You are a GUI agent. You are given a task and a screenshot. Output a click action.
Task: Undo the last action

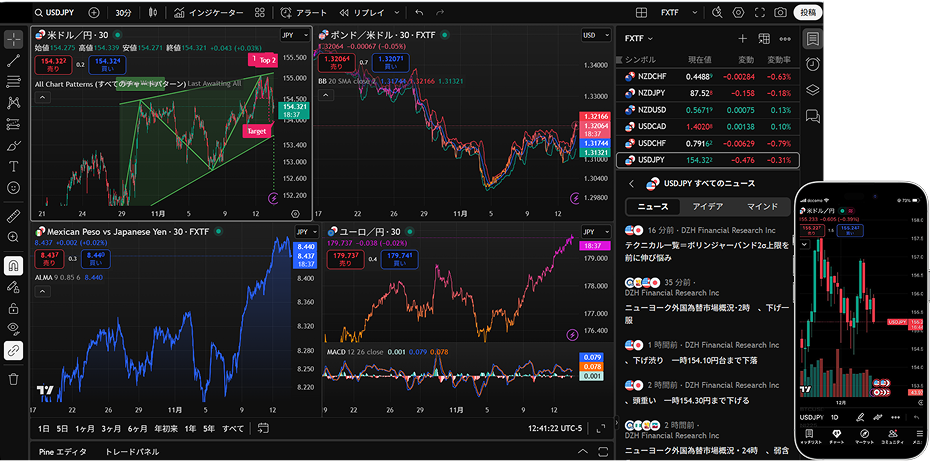pyautogui.click(x=419, y=12)
